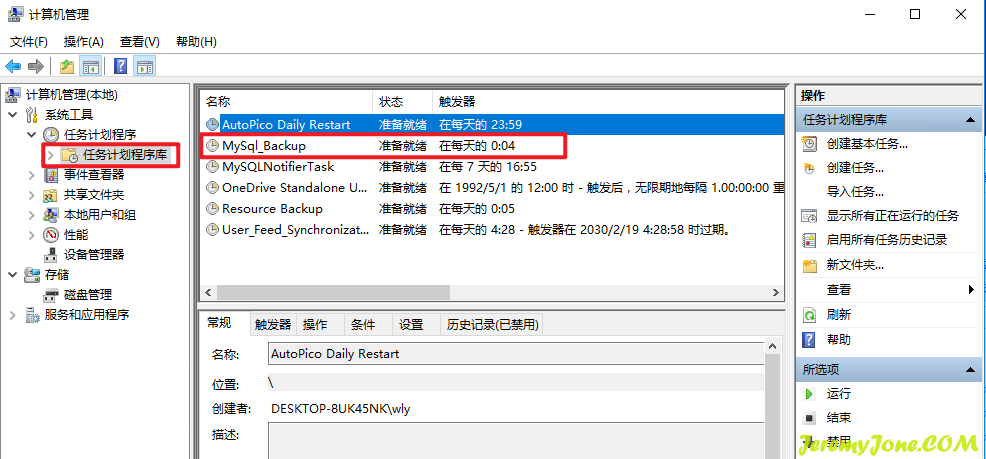Click the 启用所有任务历史记录 icon
This screenshot has width=986, height=459.
tap(809, 240)
